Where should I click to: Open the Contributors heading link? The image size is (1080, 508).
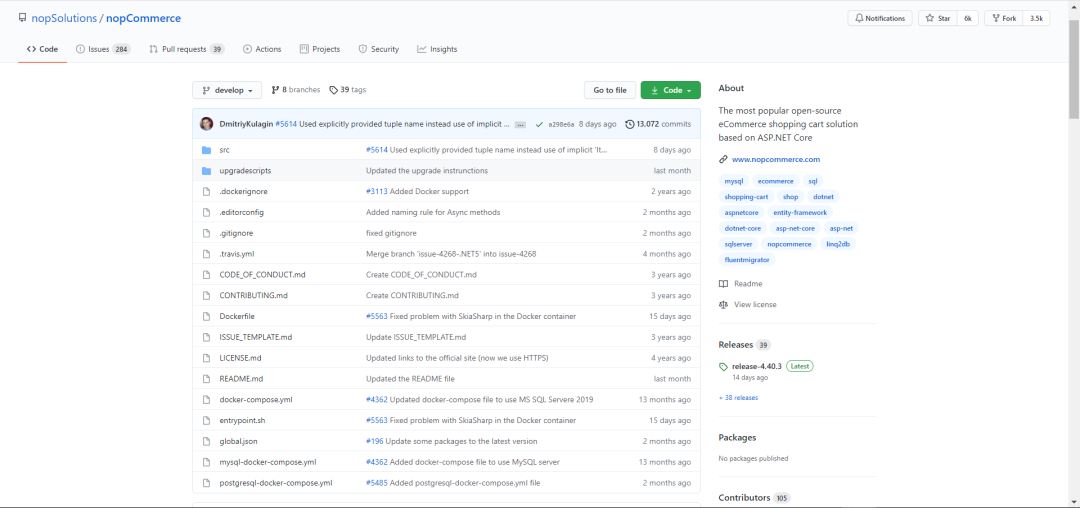point(745,498)
